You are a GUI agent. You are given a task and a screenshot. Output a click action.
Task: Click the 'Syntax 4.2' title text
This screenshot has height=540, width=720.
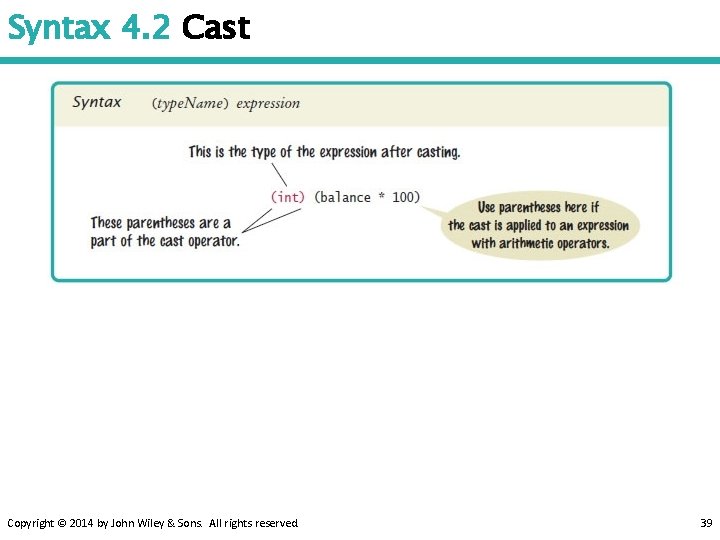pyautogui.click(x=89, y=28)
